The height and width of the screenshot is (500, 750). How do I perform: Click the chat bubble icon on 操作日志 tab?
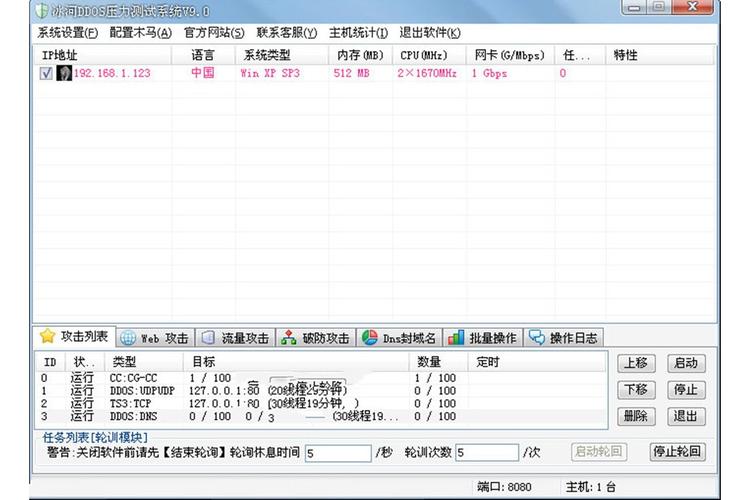(x=537, y=338)
